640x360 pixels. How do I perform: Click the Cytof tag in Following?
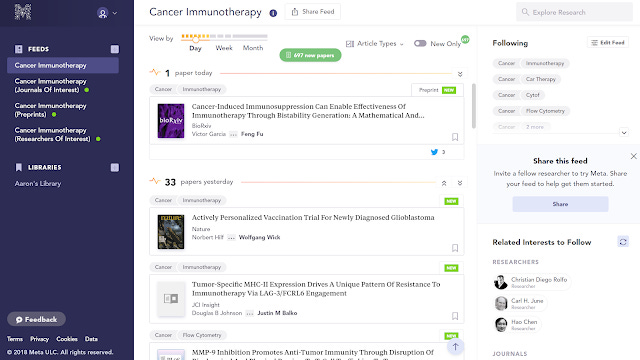[x=532, y=95]
